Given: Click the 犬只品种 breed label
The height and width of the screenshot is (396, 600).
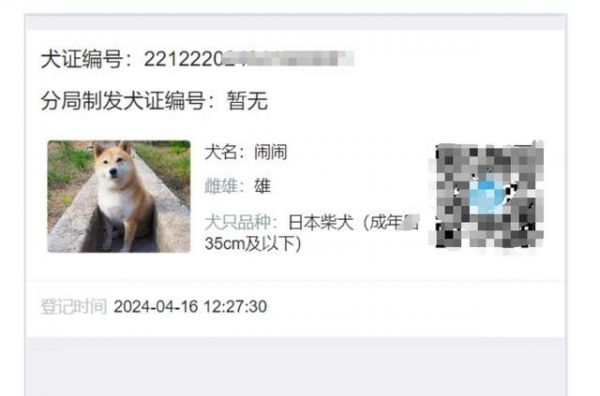Looking at the screenshot, I should click(x=238, y=222).
